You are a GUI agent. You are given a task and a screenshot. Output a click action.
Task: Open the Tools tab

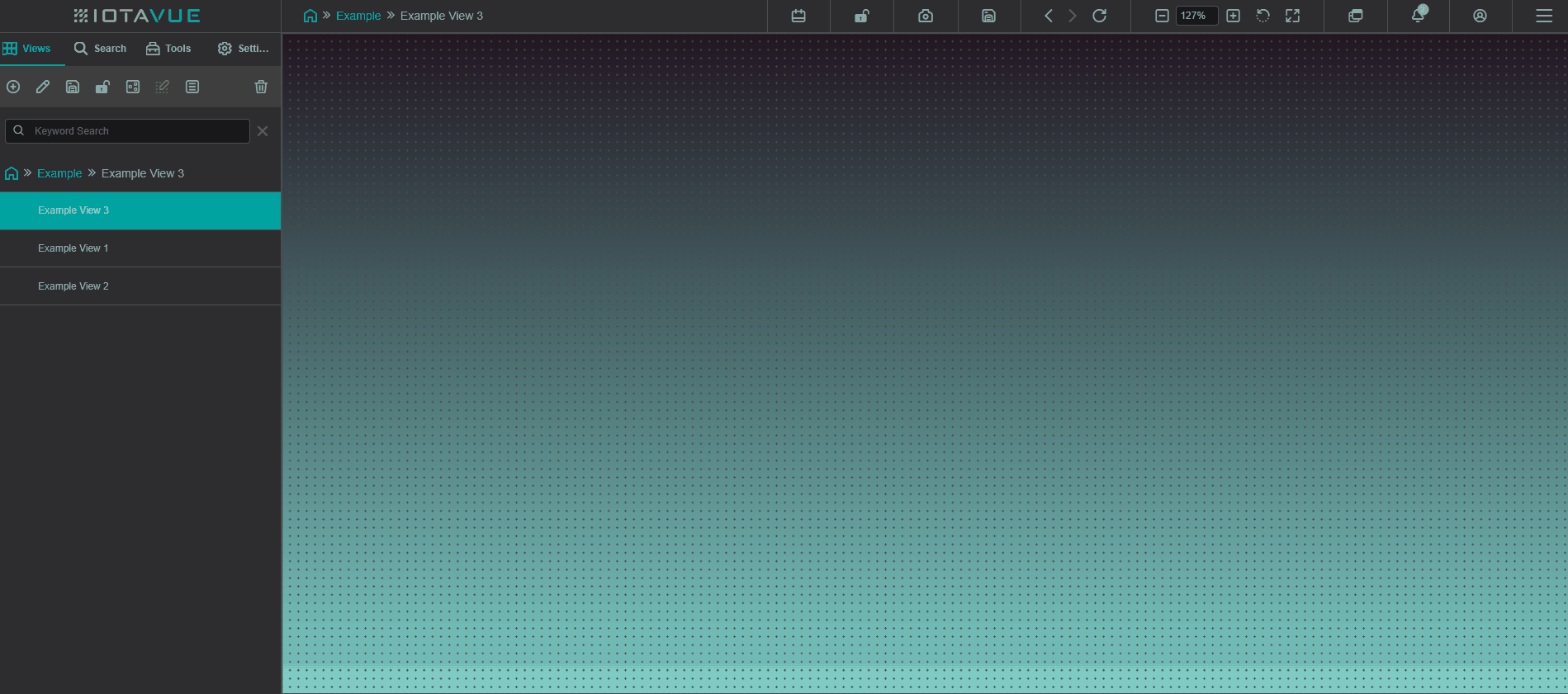tap(168, 49)
